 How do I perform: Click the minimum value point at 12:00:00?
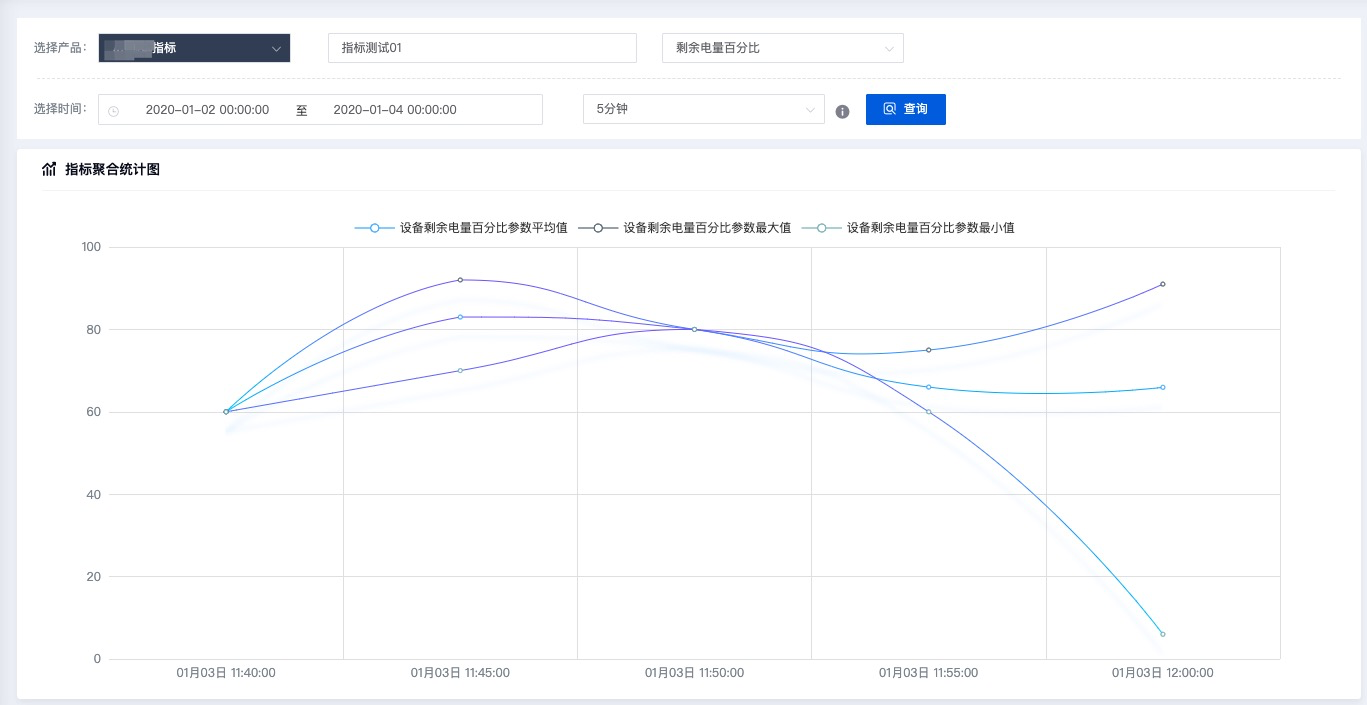[x=1162, y=634]
